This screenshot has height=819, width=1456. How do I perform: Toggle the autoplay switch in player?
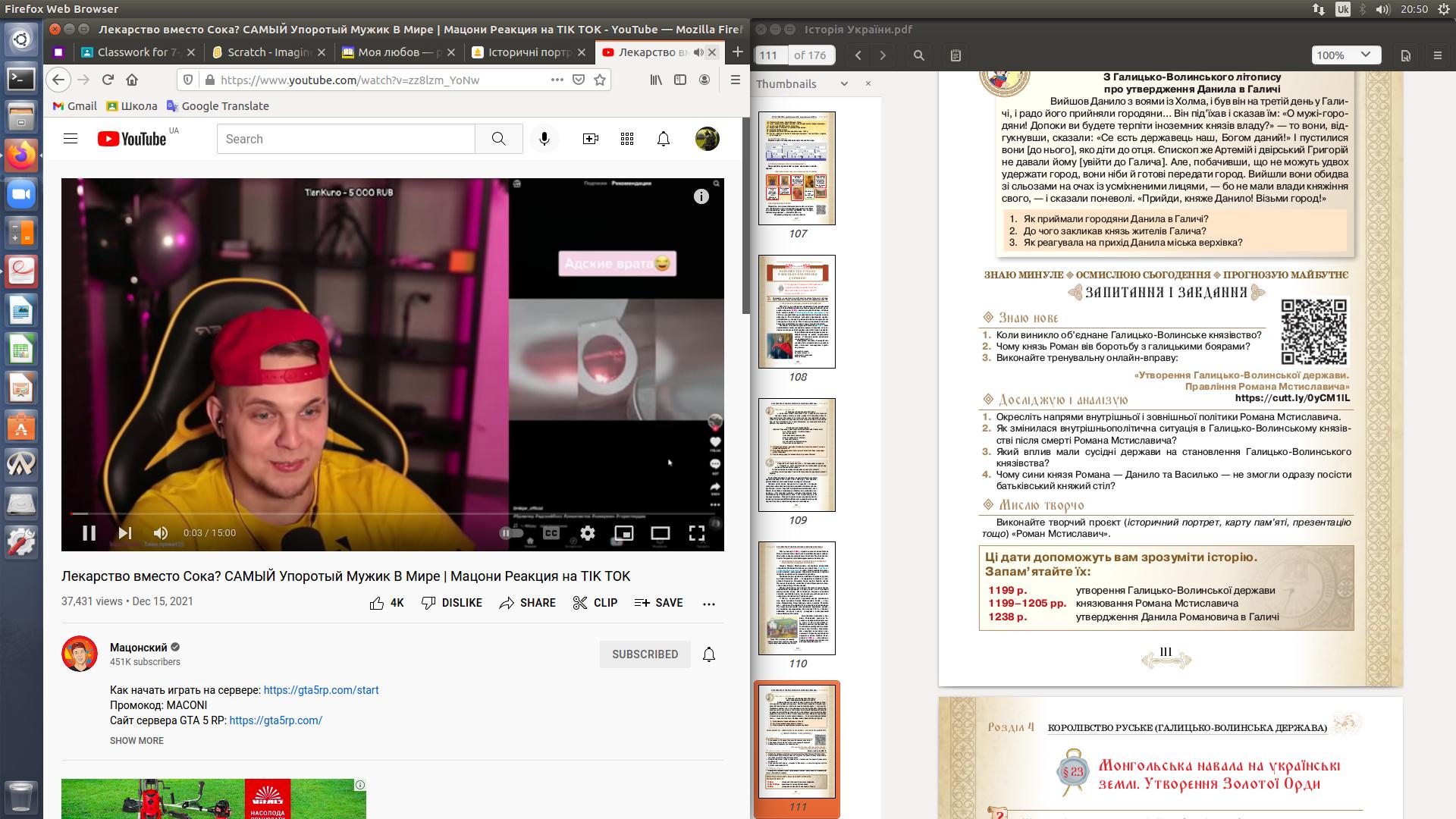[x=511, y=533]
